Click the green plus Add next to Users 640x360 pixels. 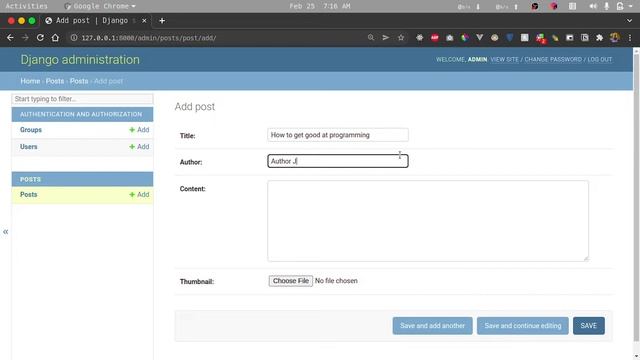(x=139, y=147)
